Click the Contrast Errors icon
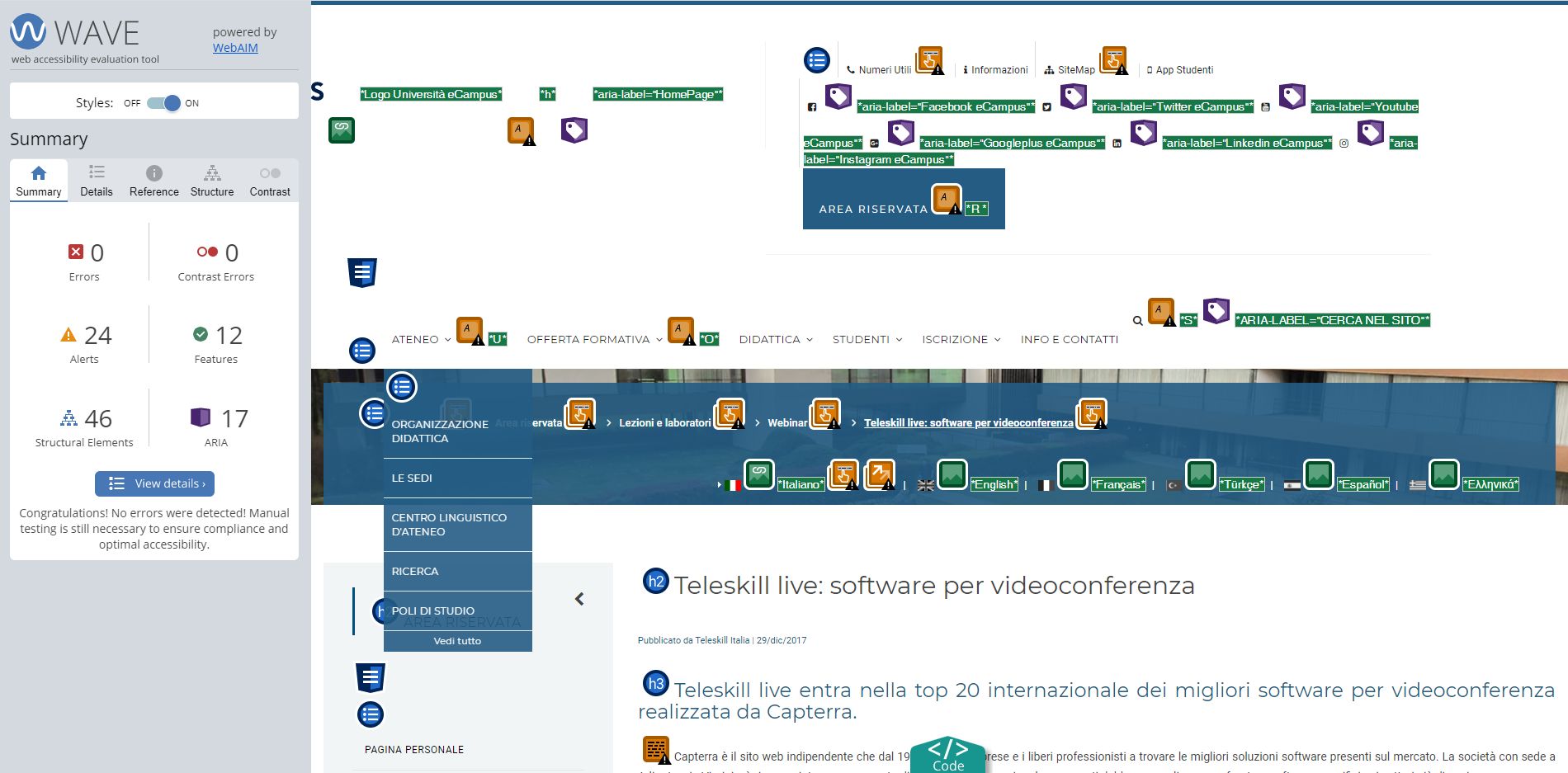Image resolution: width=1568 pixels, height=773 pixels. click(207, 252)
